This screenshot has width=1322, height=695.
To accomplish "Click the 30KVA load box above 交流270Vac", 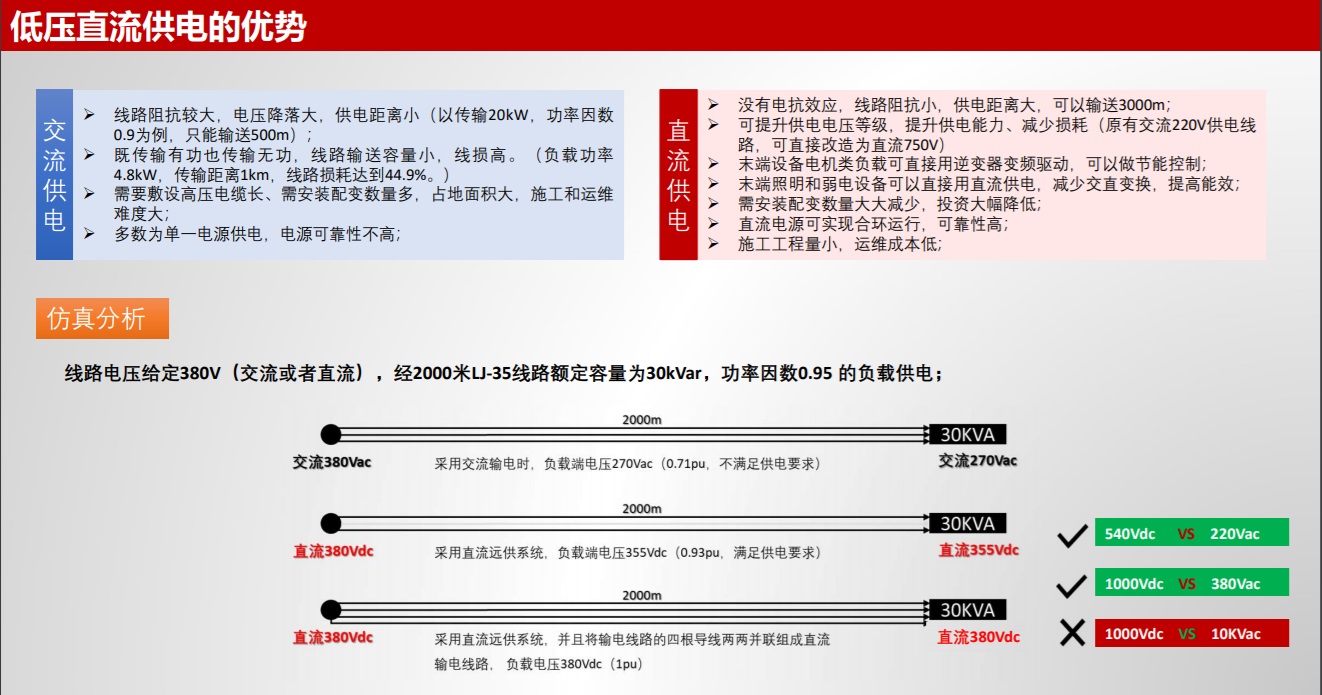I will [967, 434].
